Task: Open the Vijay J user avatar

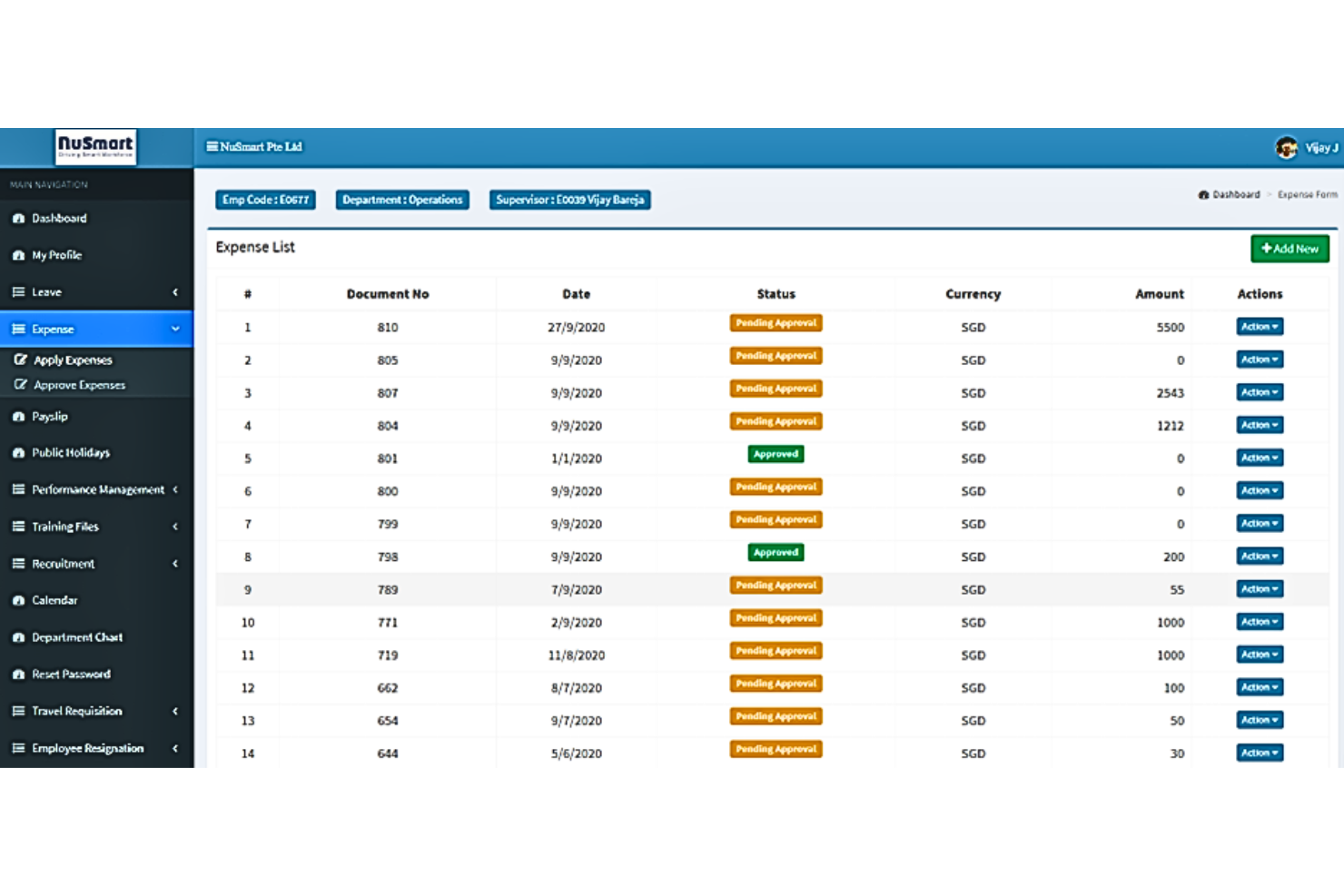Action: click(1286, 147)
